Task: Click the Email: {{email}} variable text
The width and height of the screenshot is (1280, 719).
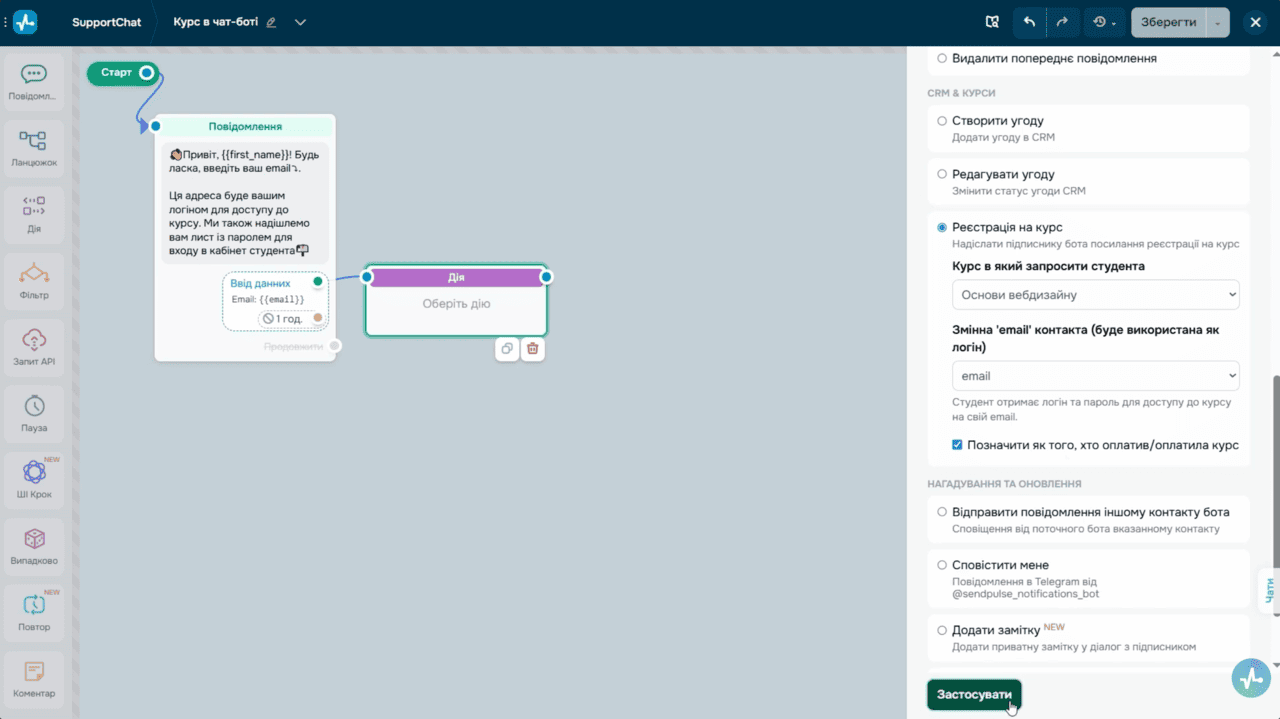Action: tap(268, 300)
